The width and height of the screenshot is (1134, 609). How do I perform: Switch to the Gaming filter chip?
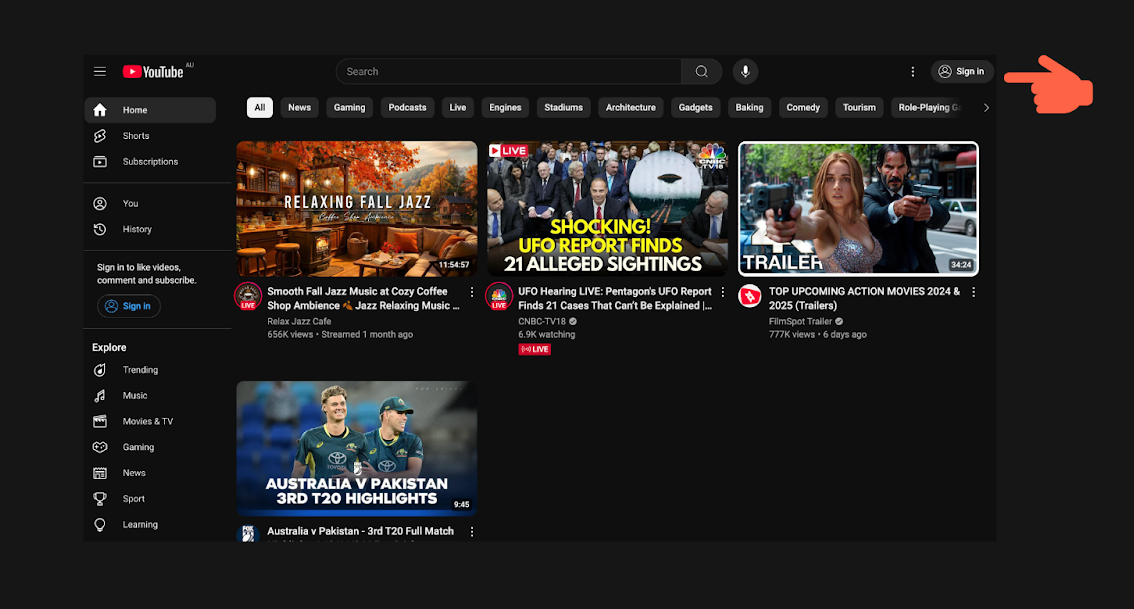click(x=349, y=107)
